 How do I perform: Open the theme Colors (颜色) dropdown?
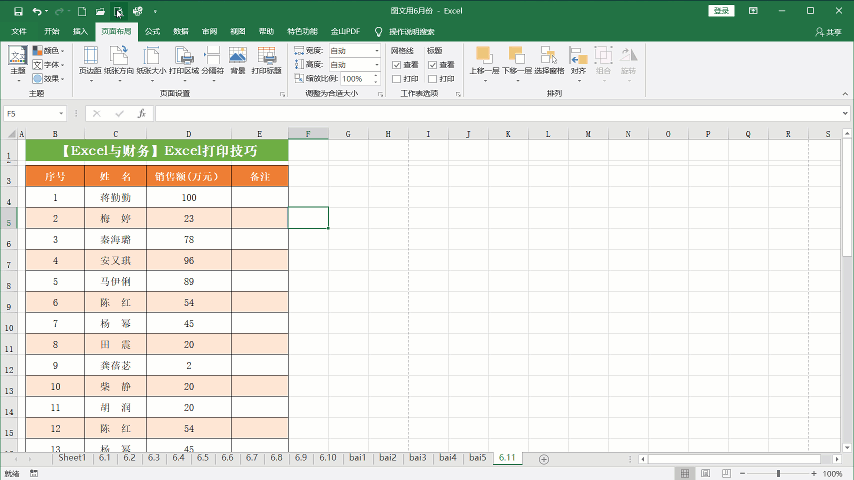(x=48, y=51)
